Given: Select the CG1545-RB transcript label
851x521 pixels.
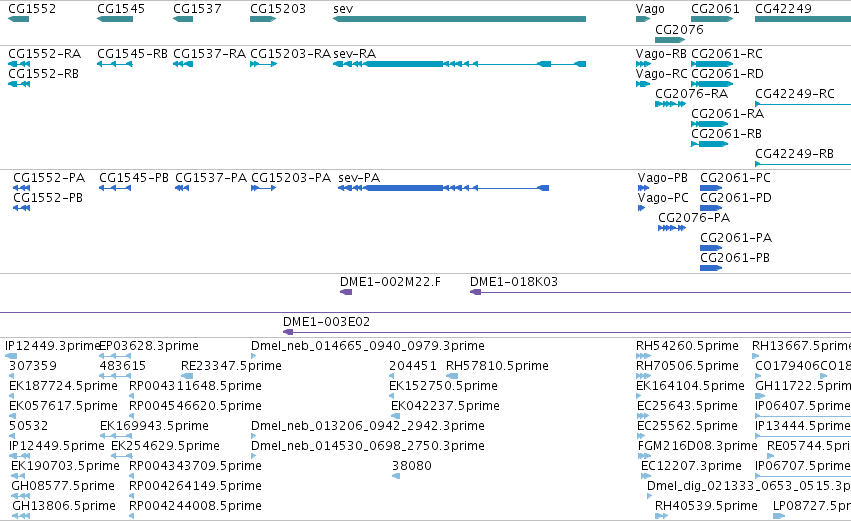Looking at the screenshot, I should tap(132, 54).
